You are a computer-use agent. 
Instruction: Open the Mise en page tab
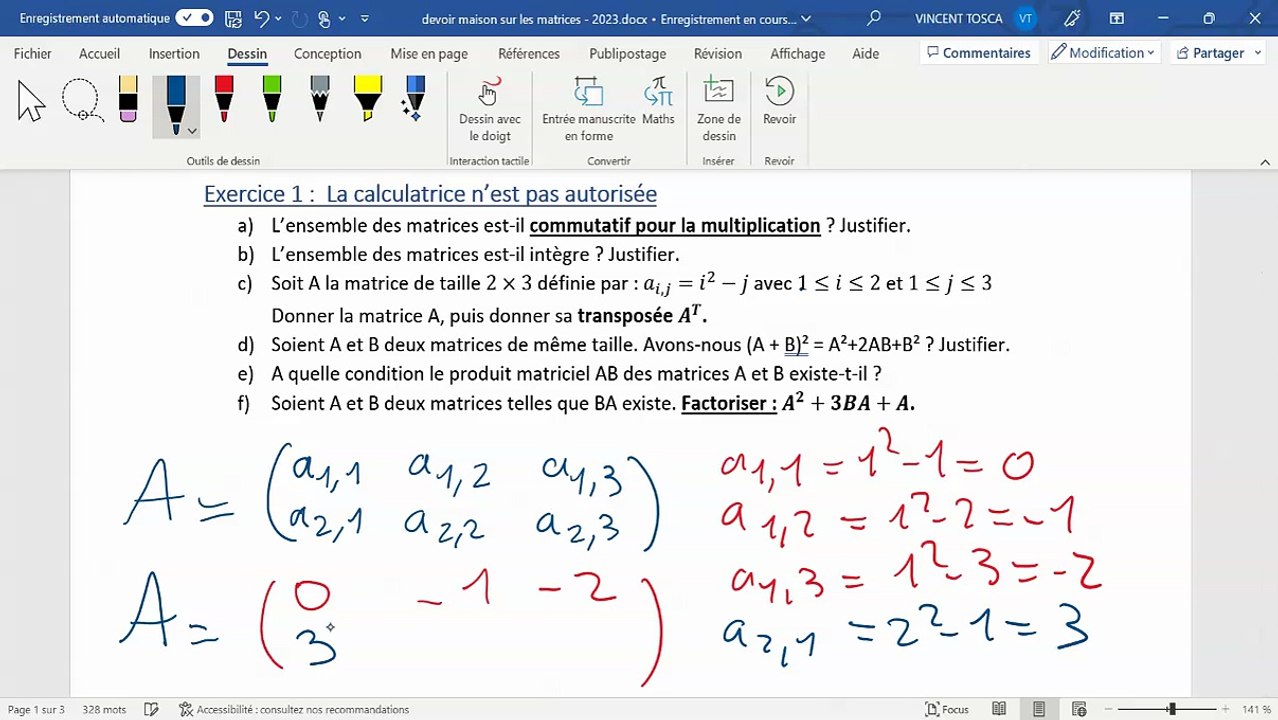click(x=429, y=54)
